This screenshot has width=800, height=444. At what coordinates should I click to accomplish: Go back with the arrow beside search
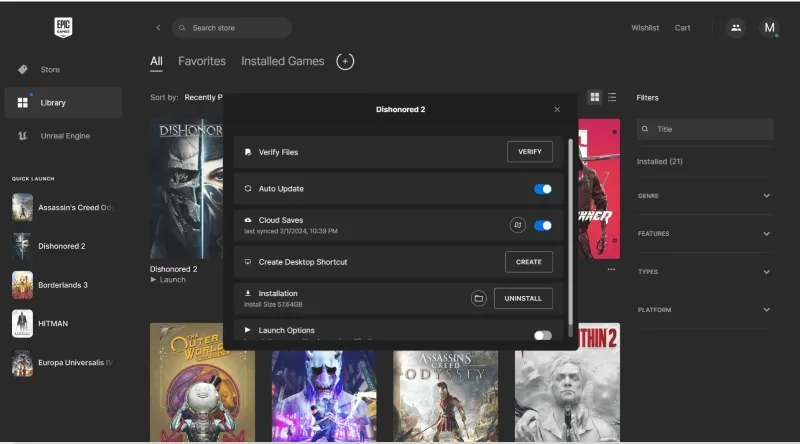[158, 28]
